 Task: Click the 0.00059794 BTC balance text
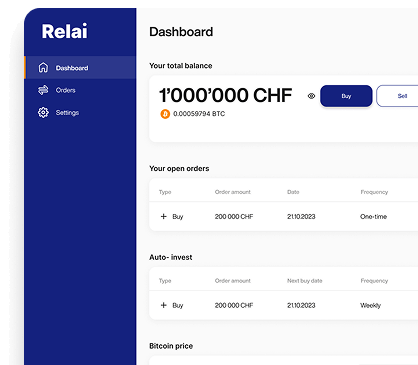click(x=199, y=114)
